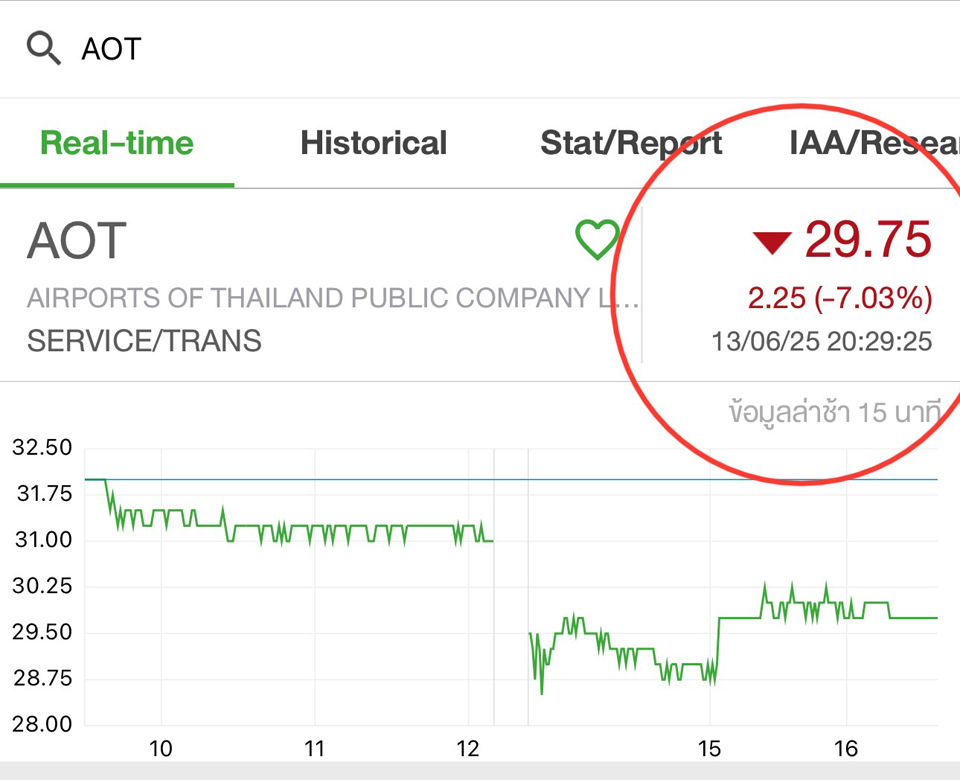The image size is (960, 780).
Task: Click the 28.00 y-axis label
Action: click(42, 724)
